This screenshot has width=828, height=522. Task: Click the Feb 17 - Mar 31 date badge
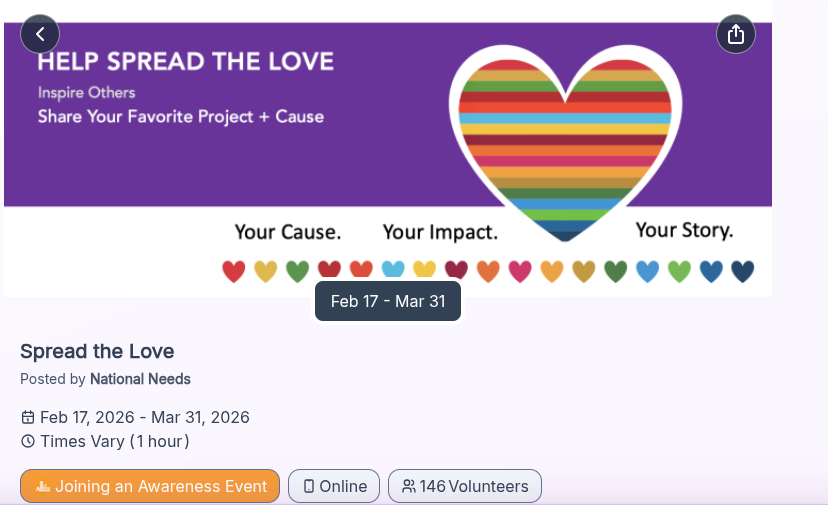coord(388,301)
